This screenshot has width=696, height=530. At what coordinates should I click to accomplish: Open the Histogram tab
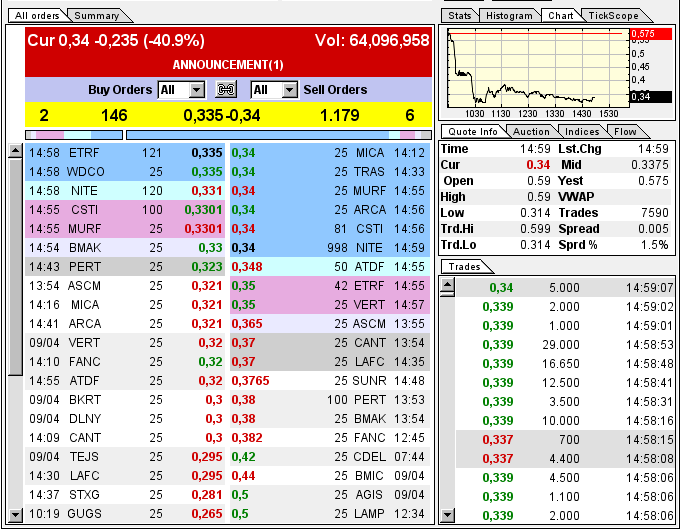(509, 16)
